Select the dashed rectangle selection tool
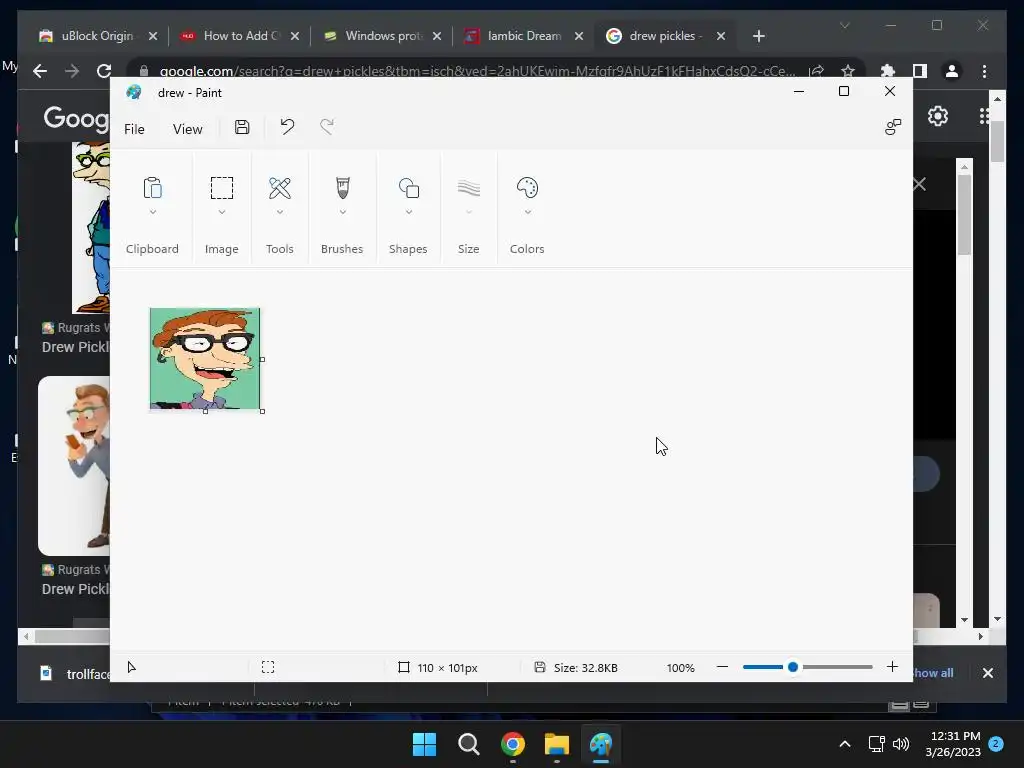 [x=221, y=188]
